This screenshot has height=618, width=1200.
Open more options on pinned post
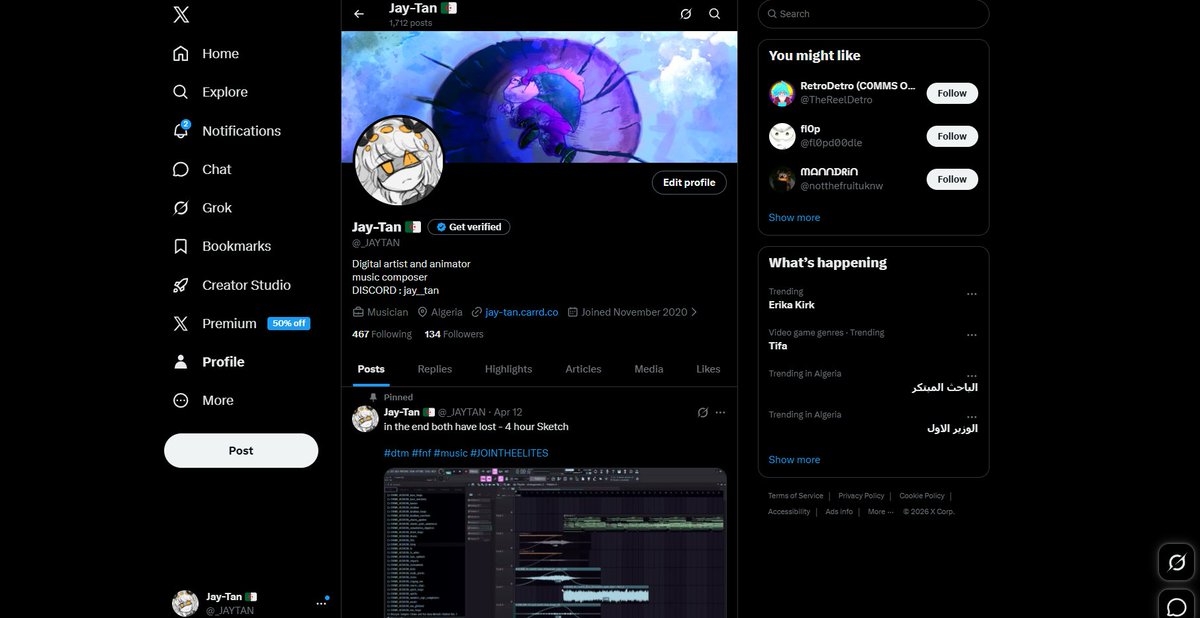point(720,412)
